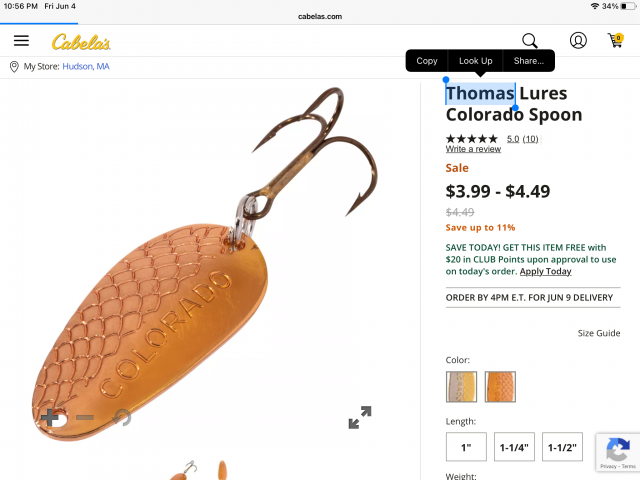
Task: Open the search magnifier icon
Action: pos(530,41)
